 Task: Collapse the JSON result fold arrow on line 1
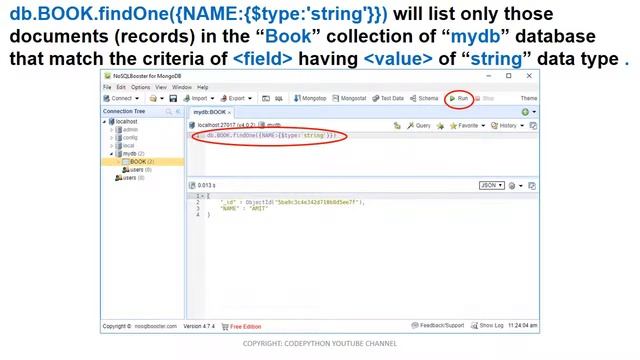point(202,196)
